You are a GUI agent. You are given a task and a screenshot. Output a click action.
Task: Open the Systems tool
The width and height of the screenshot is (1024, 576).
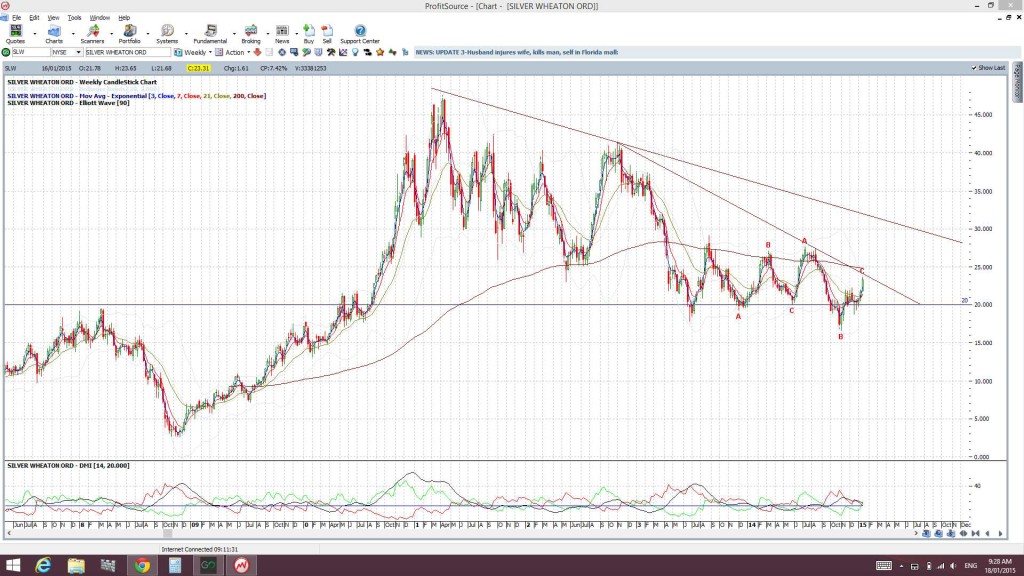pos(167,34)
